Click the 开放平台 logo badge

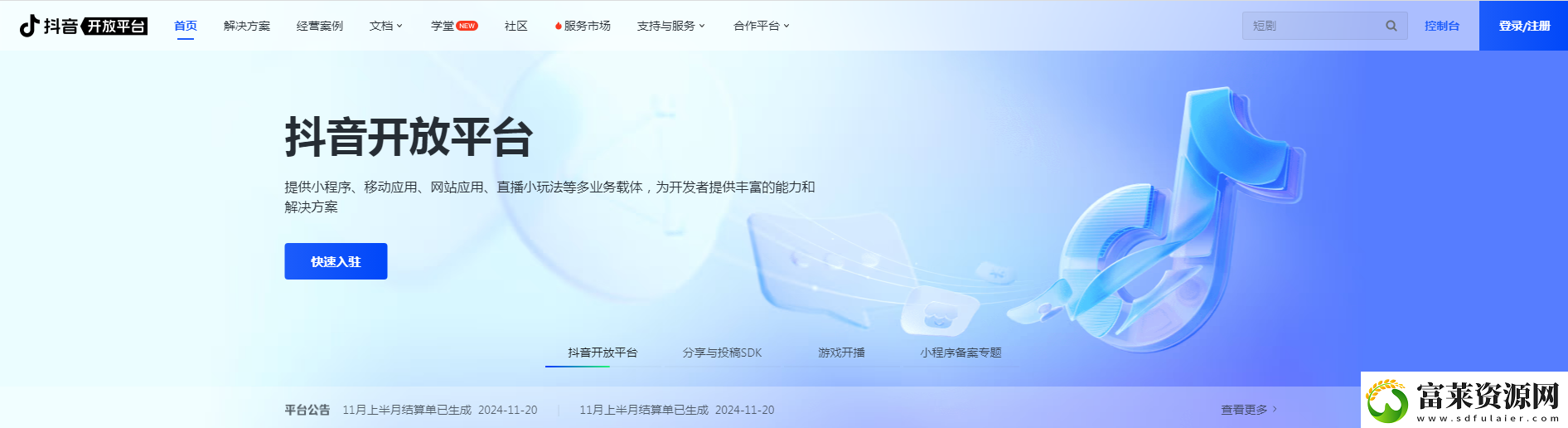coord(115,27)
